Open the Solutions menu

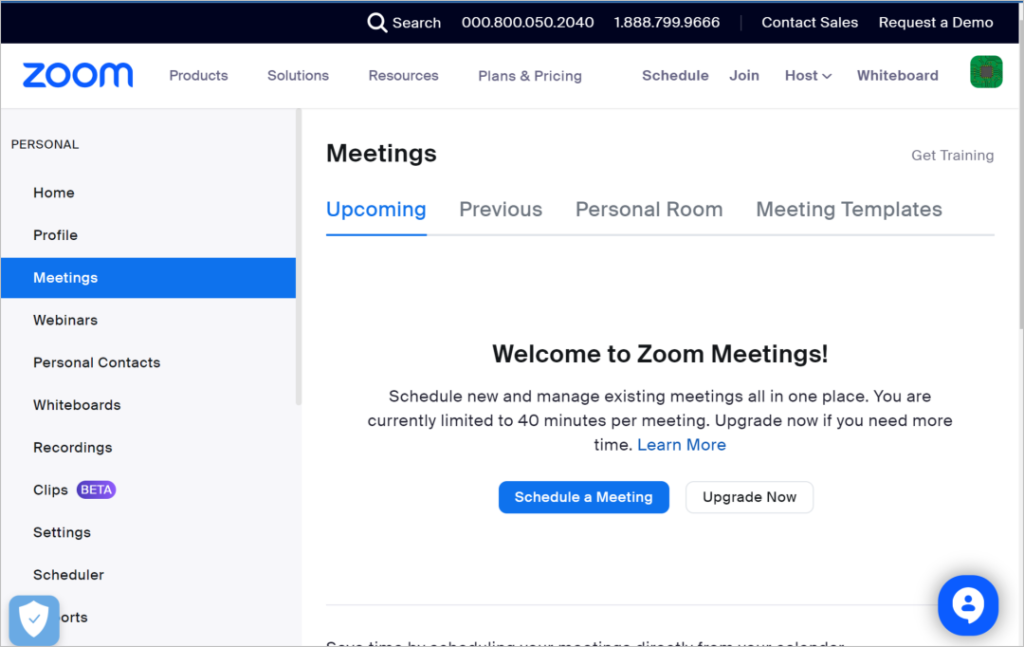point(298,76)
